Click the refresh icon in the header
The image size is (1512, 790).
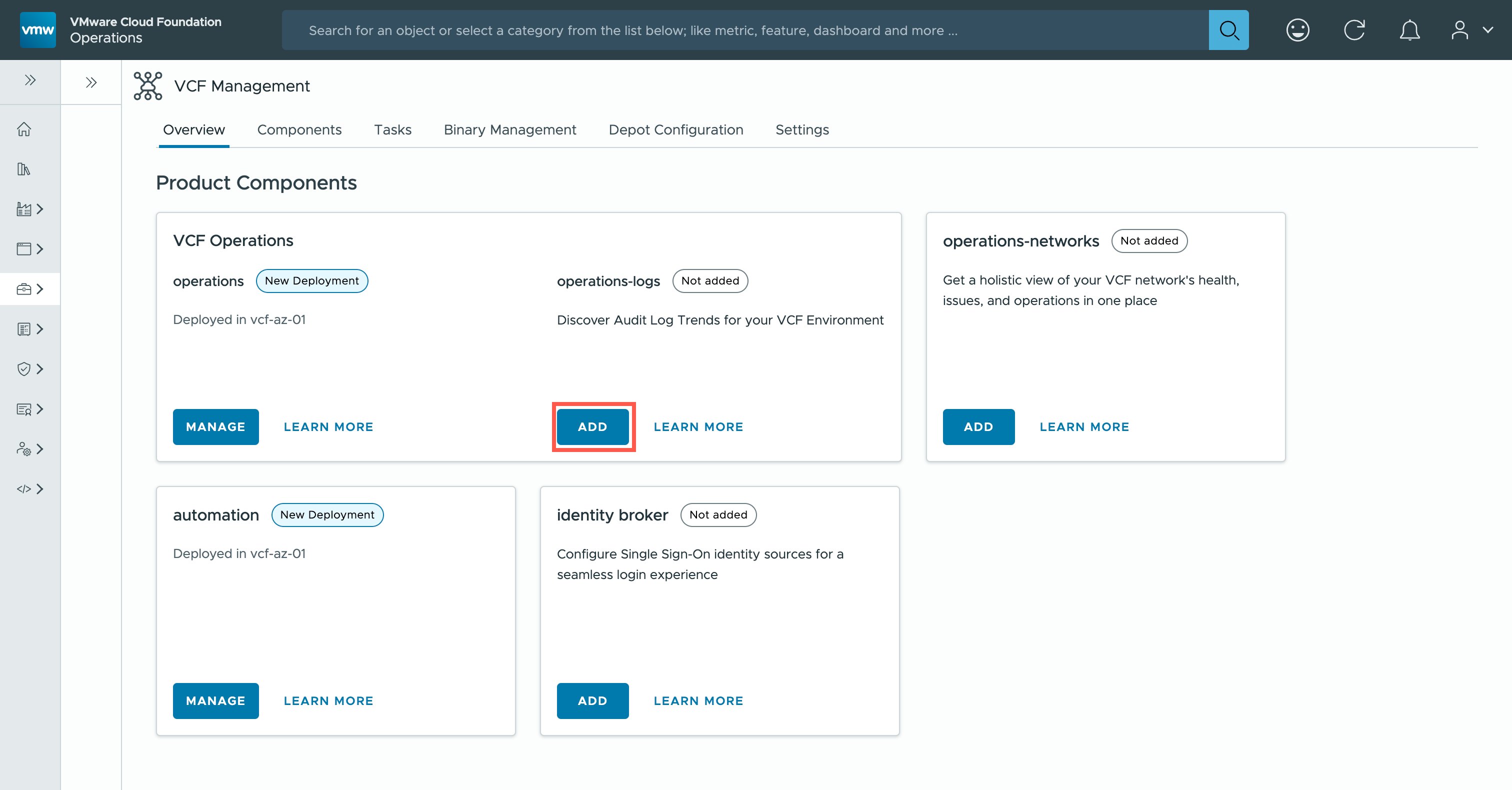[x=1354, y=30]
